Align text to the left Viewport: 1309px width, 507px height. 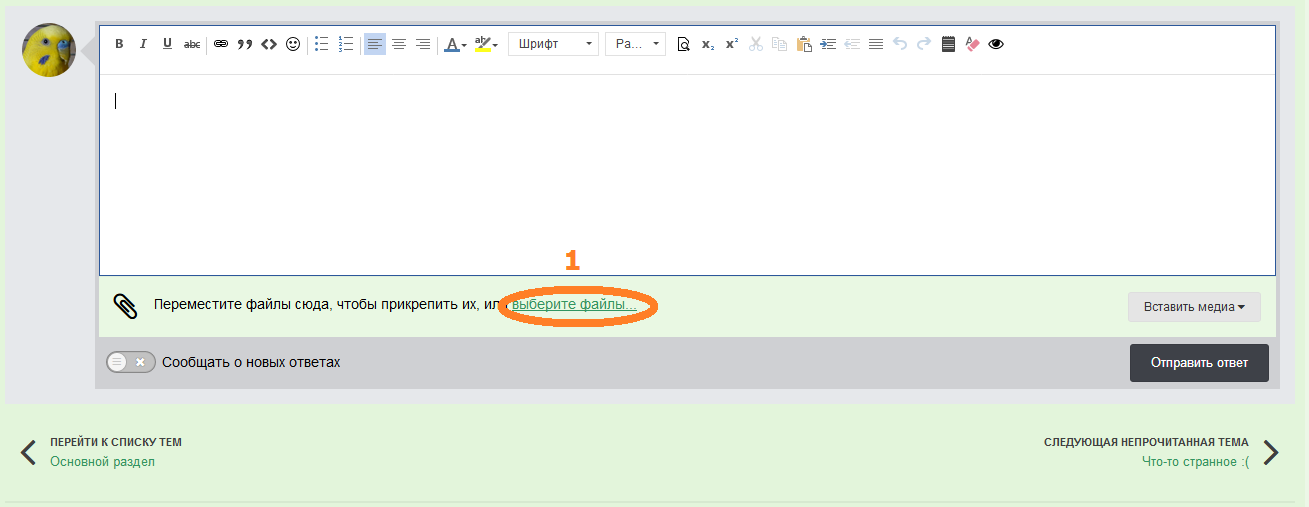[375, 44]
